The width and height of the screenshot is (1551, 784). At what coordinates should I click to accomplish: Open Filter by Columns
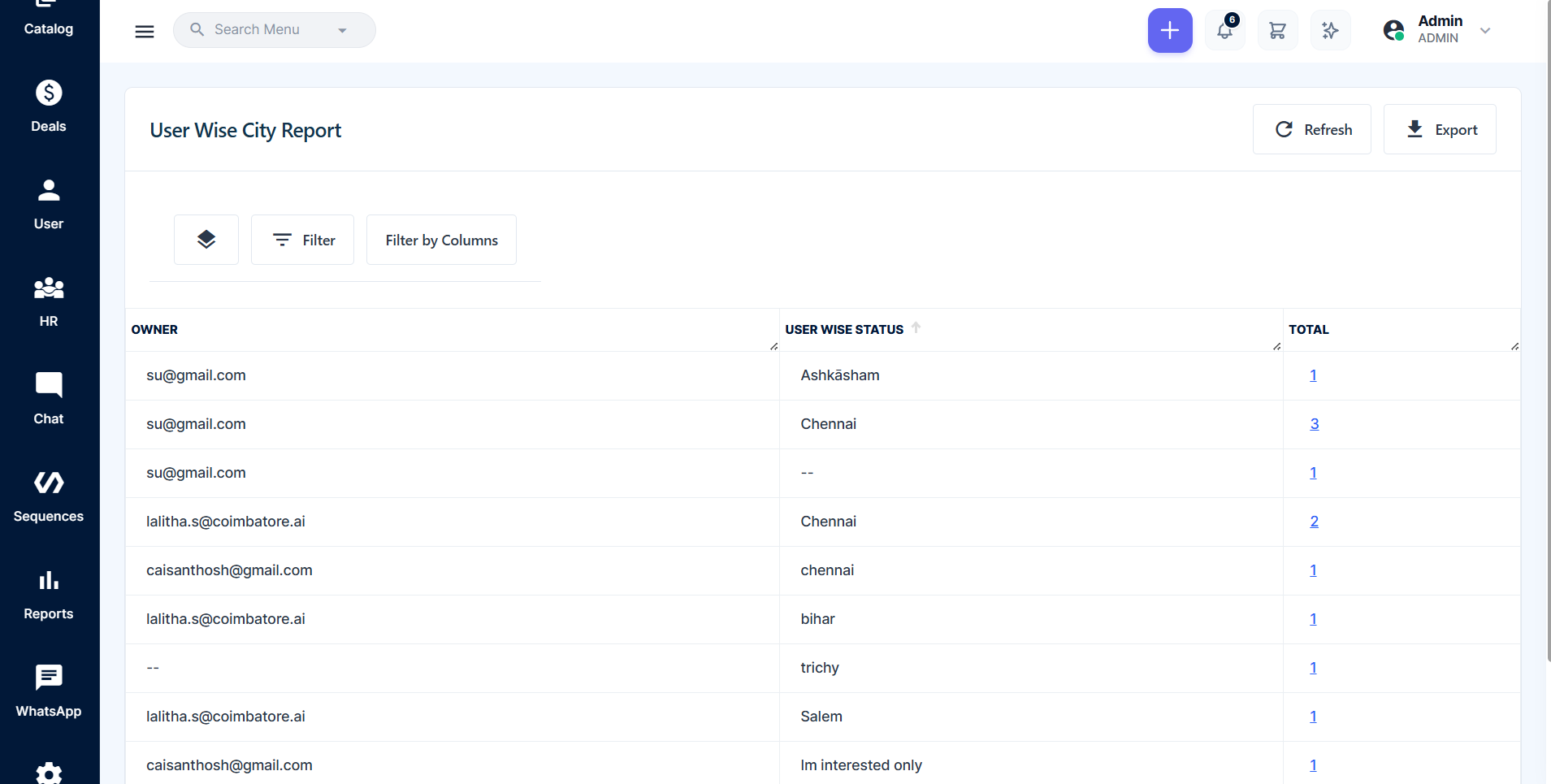pos(441,240)
